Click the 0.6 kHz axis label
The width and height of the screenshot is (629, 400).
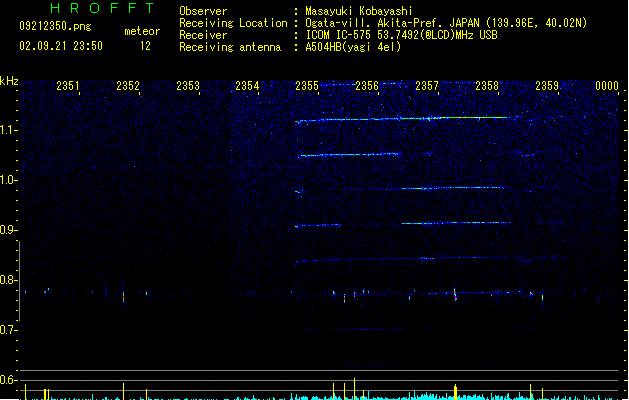coord(8,380)
